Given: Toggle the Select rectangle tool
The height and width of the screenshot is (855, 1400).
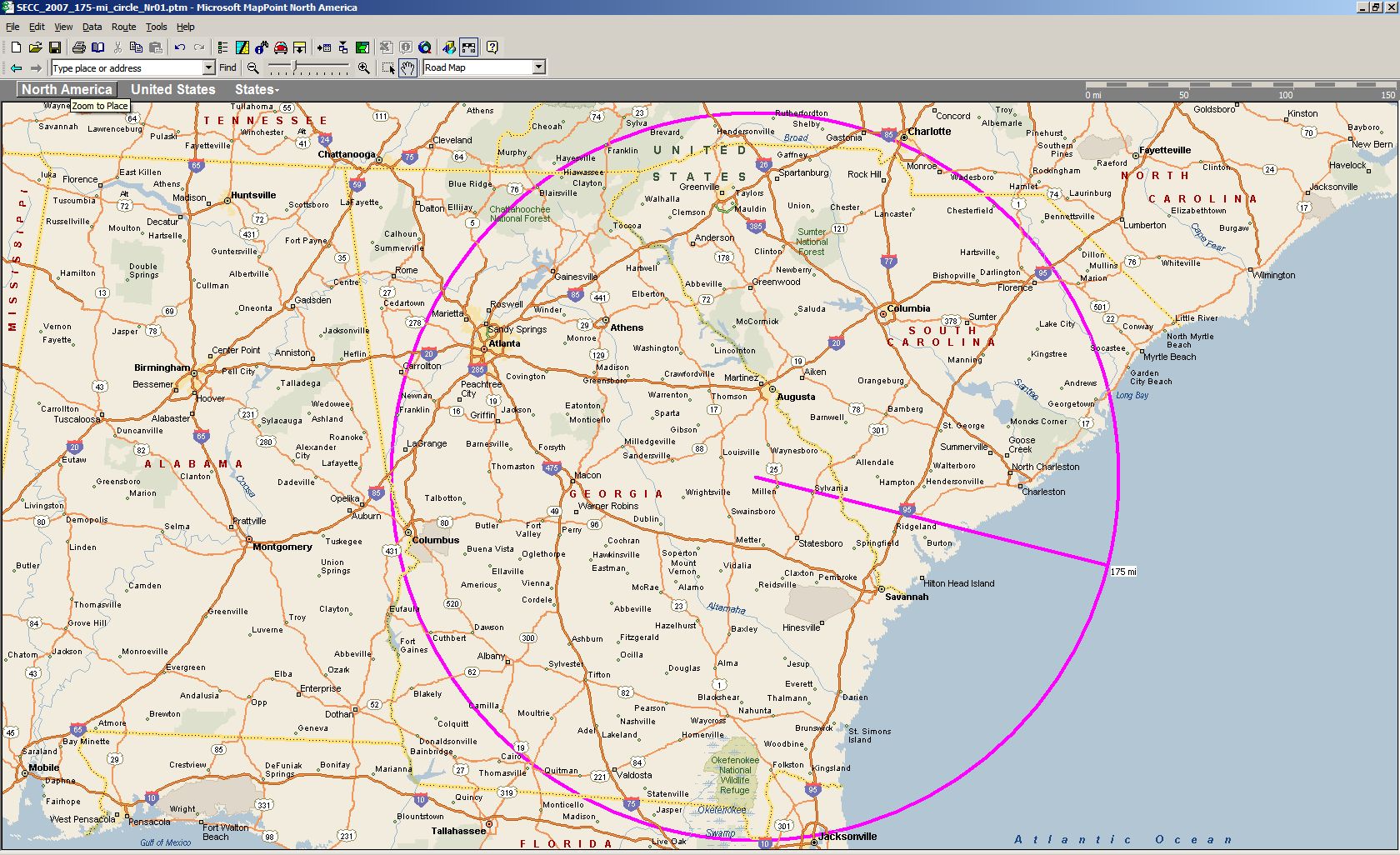Looking at the screenshot, I should click(388, 68).
